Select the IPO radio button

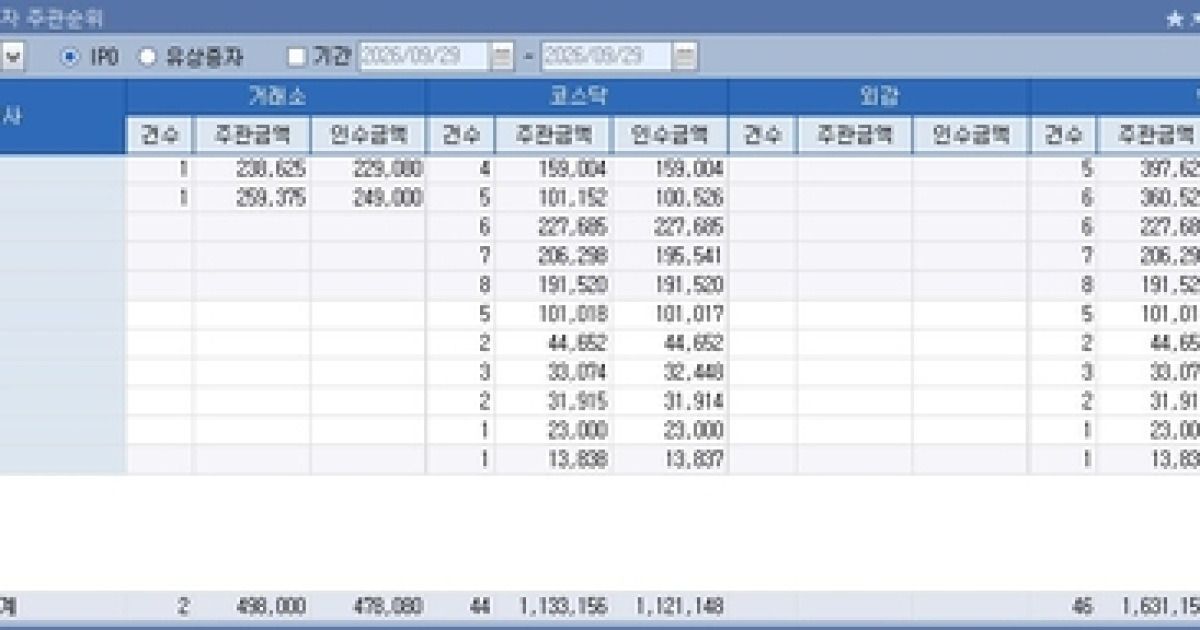tap(69, 57)
